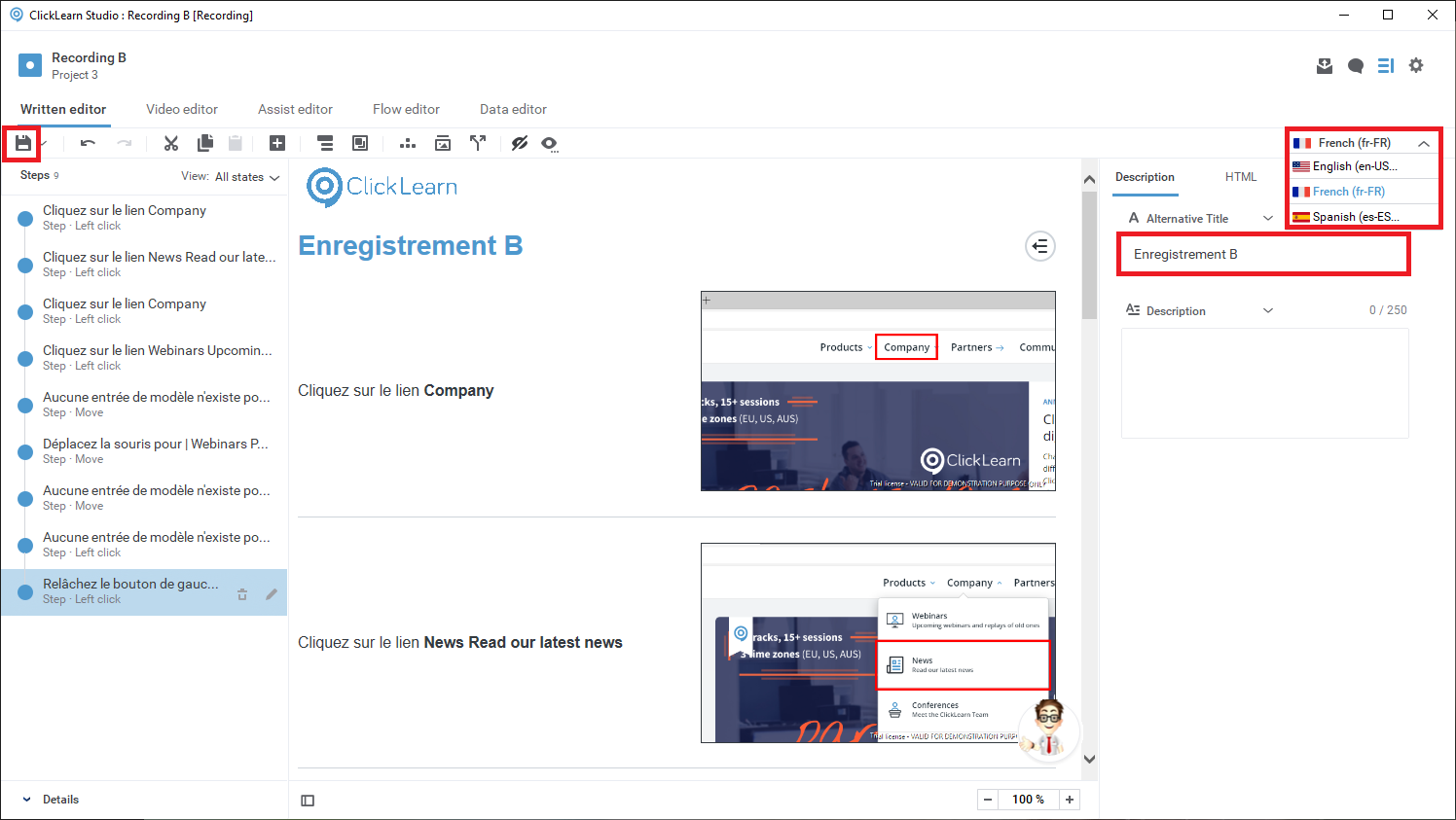Click the 100 % zoom value
This screenshot has height=820, width=1456.
click(1028, 800)
